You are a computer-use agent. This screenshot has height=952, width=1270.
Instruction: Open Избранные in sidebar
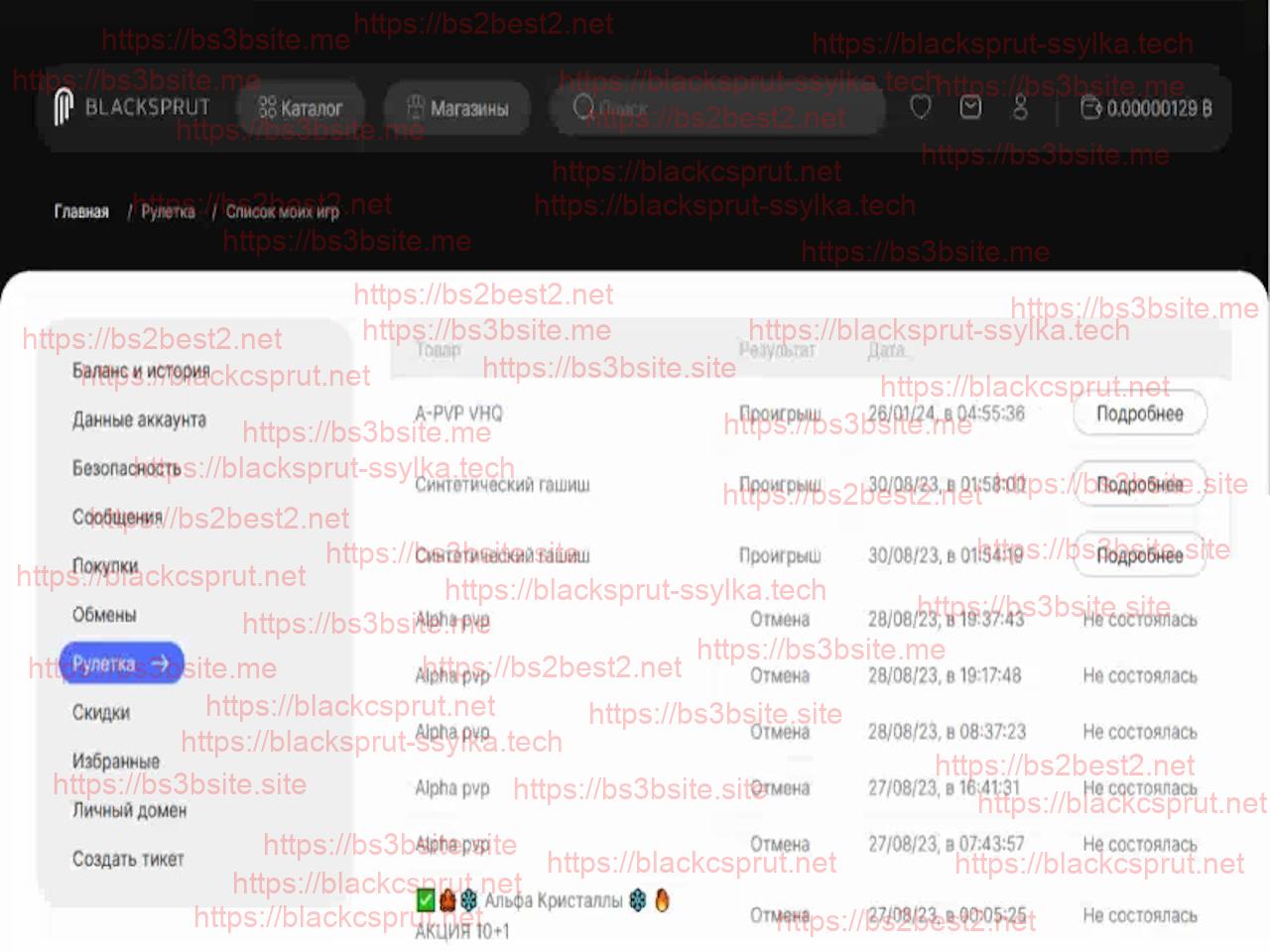(115, 762)
